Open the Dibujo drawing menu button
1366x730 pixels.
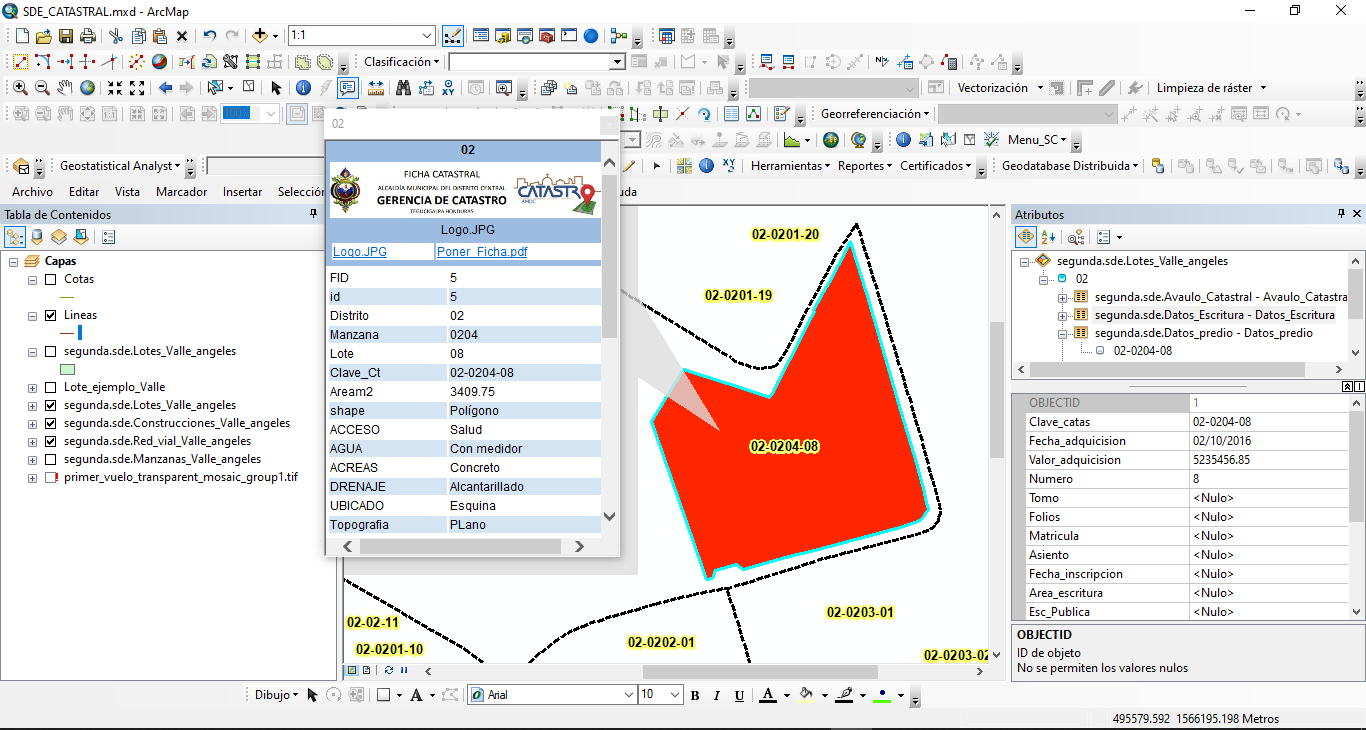(x=276, y=695)
